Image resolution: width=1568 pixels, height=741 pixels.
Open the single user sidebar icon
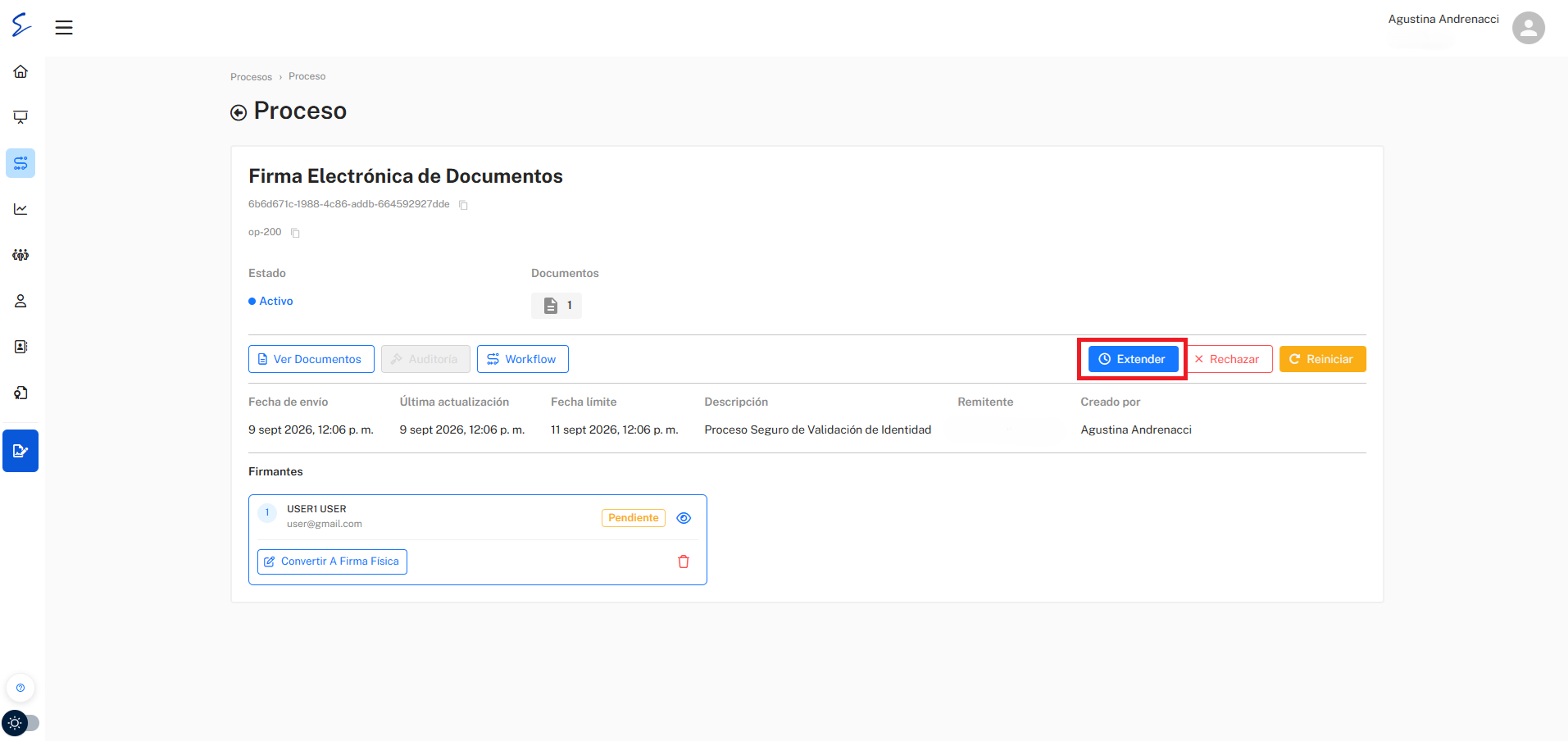pos(20,301)
